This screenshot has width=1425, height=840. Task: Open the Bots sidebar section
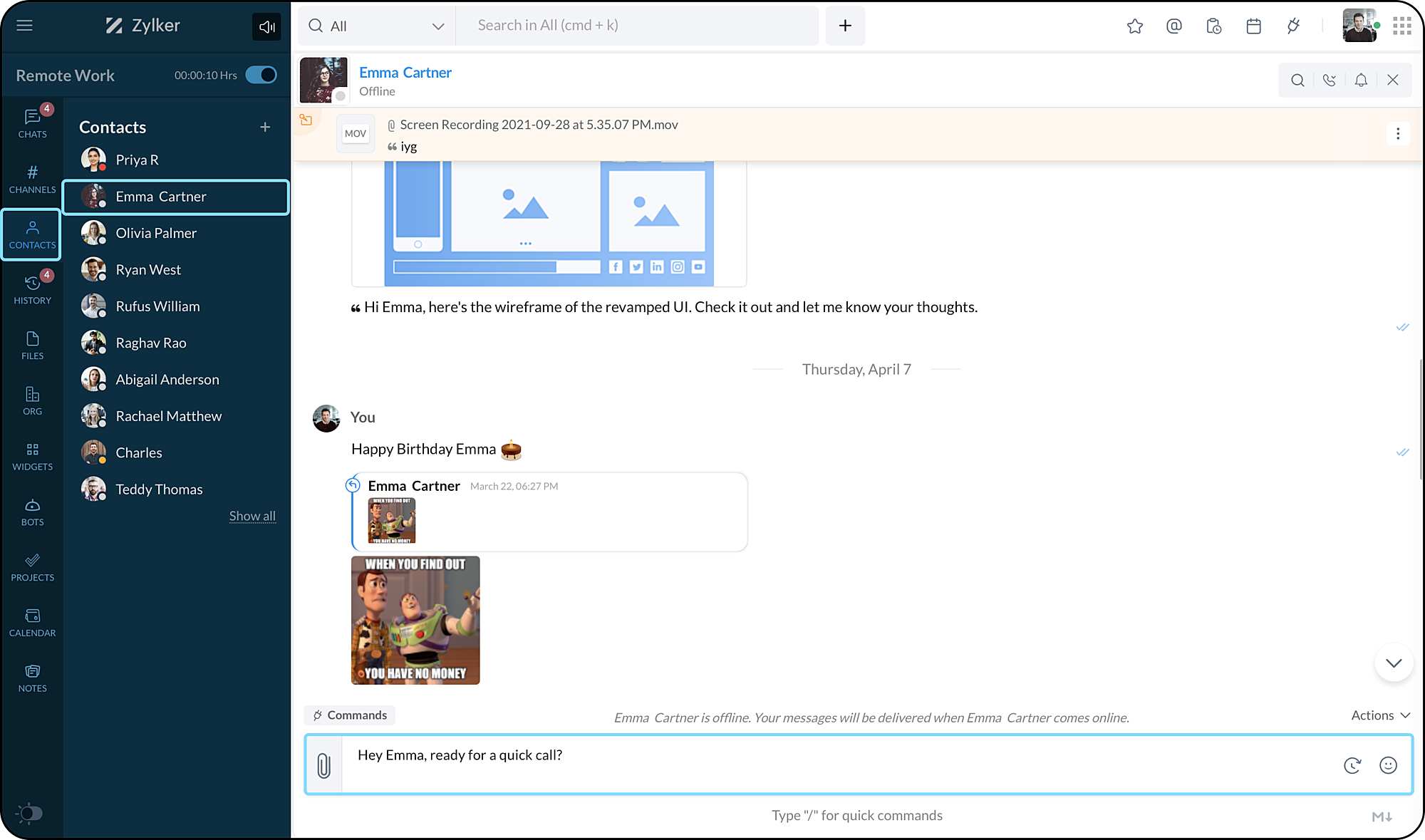click(32, 512)
